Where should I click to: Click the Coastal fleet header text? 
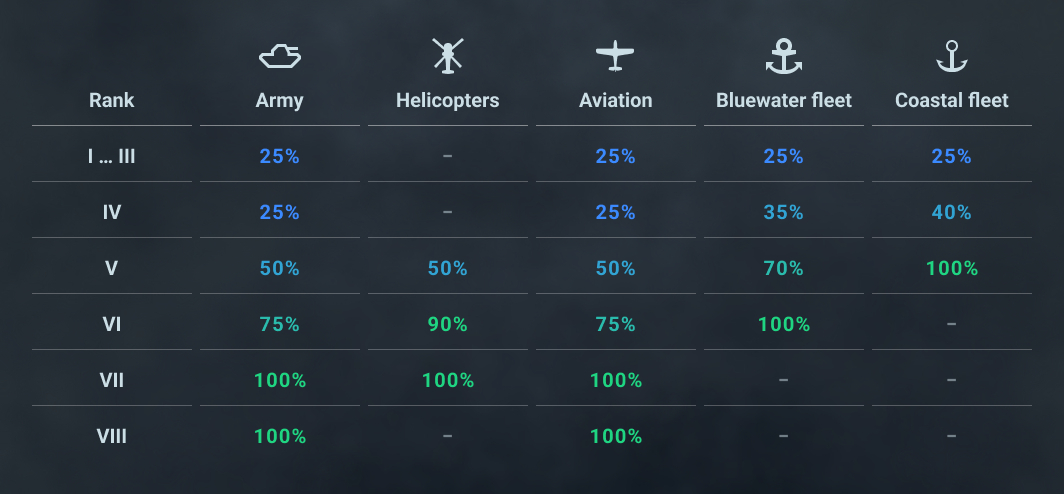point(952,100)
